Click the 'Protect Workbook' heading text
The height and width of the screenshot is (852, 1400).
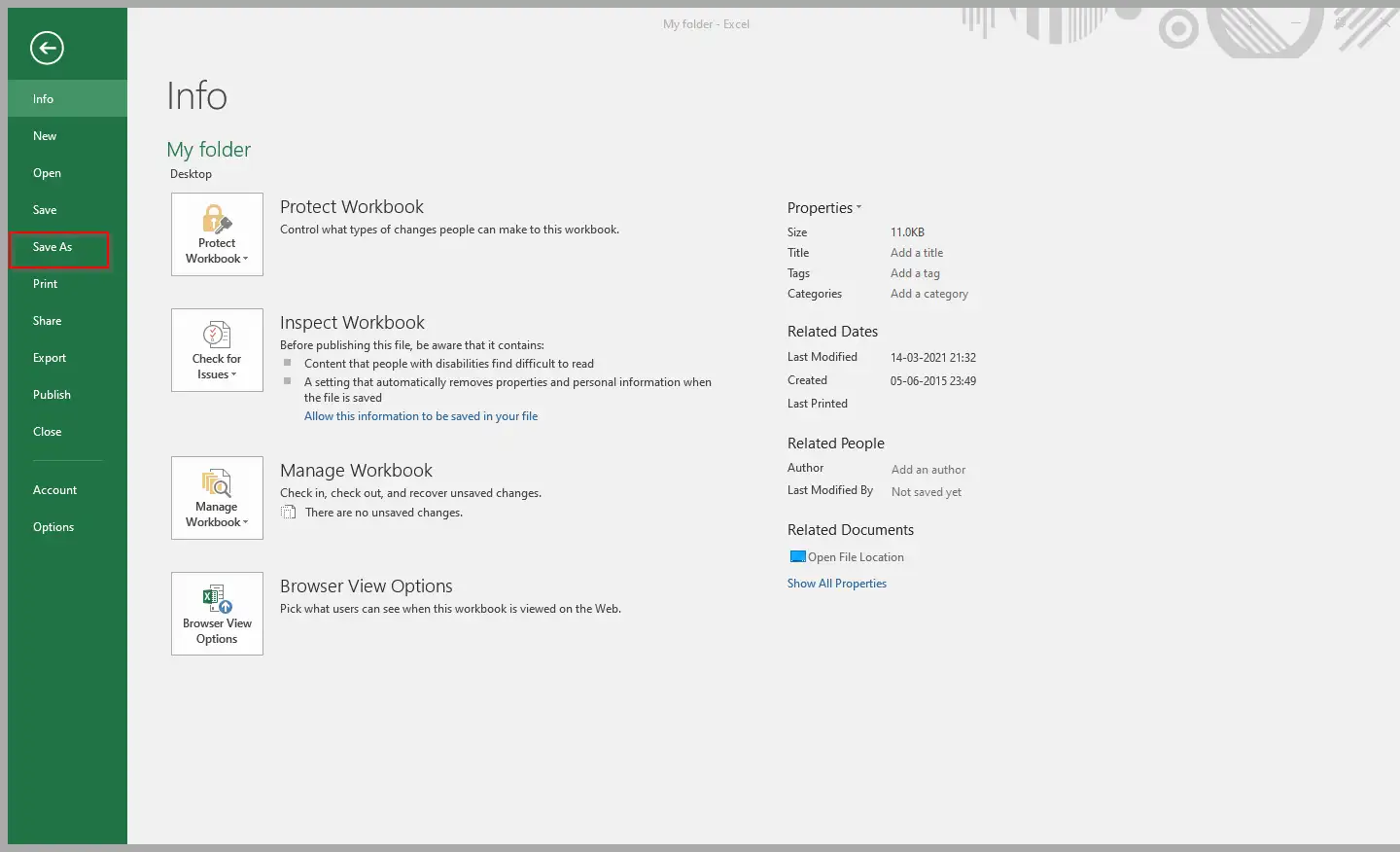(x=352, y=206)
